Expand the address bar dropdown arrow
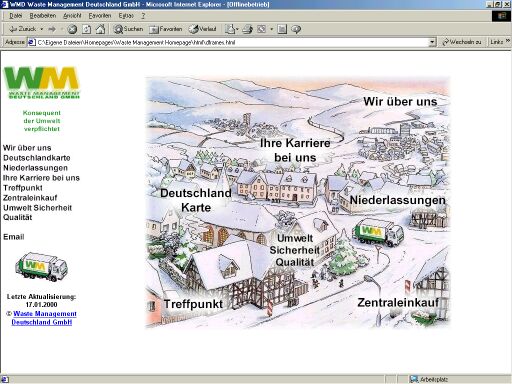512x384 pixels. [432, 42]
